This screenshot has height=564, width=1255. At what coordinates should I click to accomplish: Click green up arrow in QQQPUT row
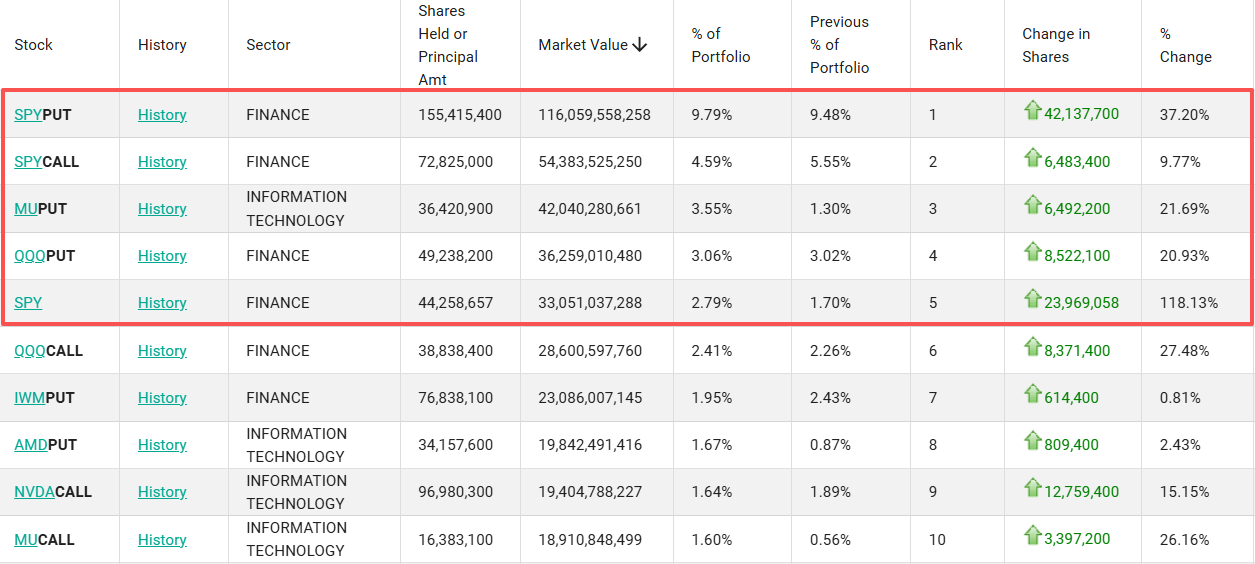click(1032, 252)
